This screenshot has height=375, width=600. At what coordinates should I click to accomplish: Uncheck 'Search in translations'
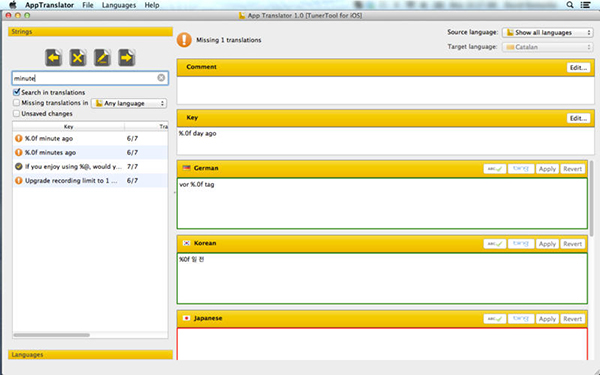(x=16, y=92)
